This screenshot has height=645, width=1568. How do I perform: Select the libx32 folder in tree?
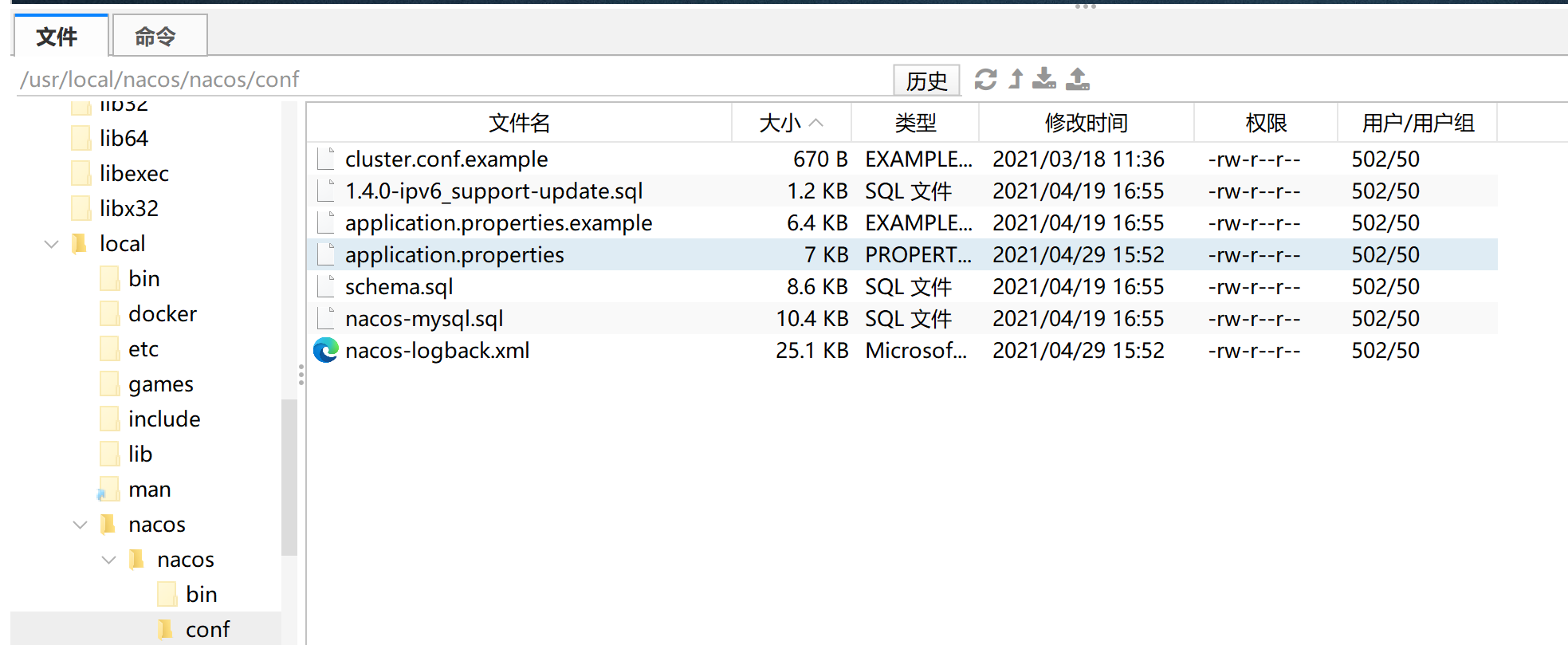coord(129,209)
